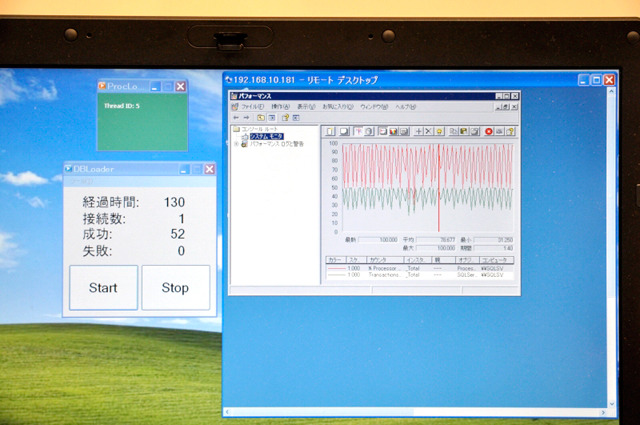Click gray color line of Transactions counter
The image size is (640, 425).
click(336, 275)
